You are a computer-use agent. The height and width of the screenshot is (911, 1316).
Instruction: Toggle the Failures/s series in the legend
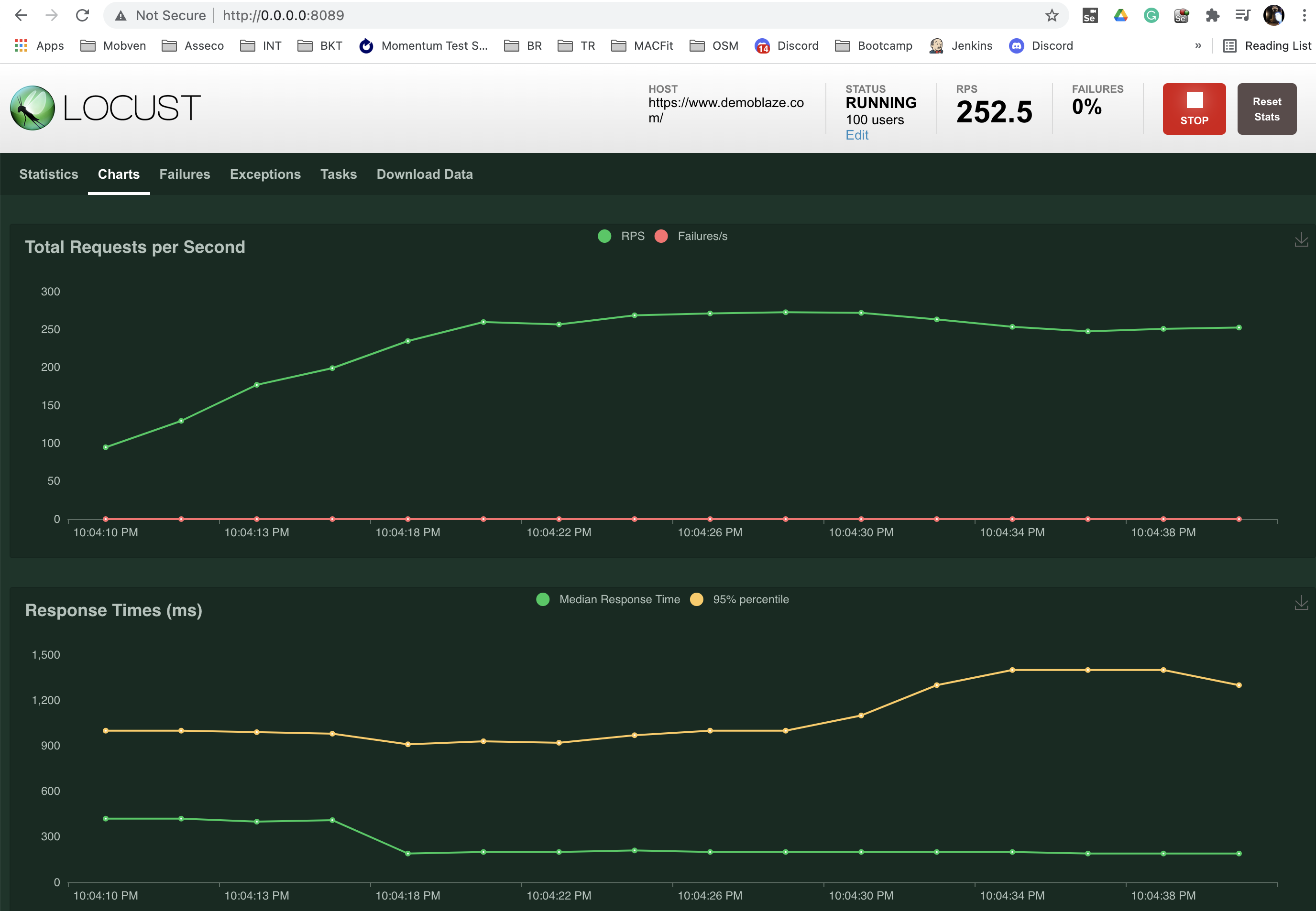[x=692, y=236]
